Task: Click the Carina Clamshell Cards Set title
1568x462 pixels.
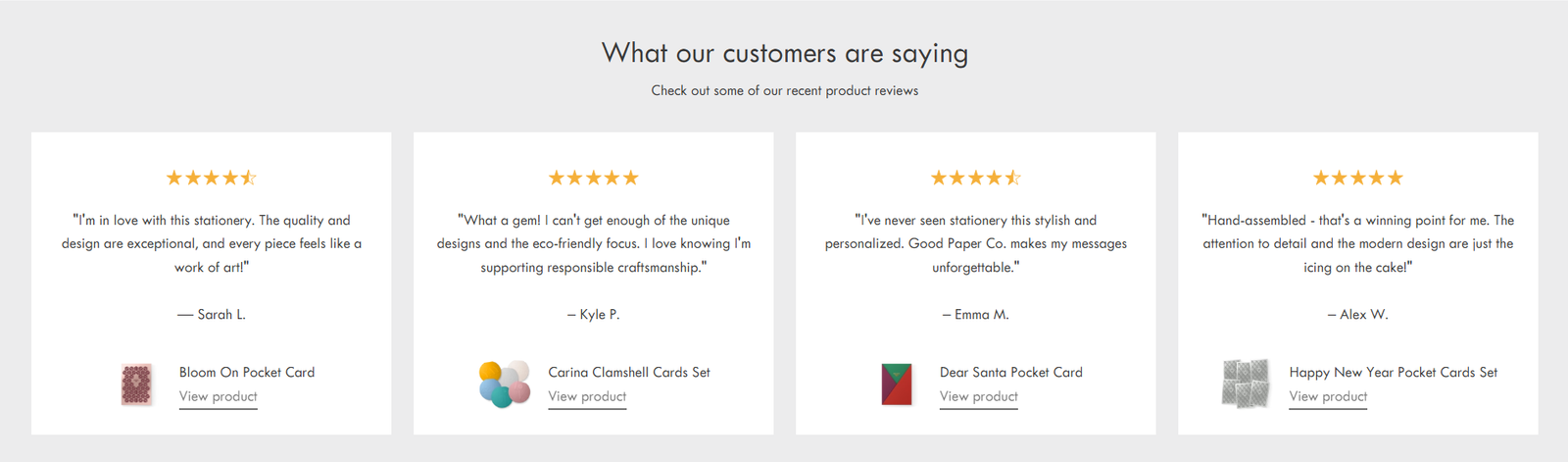Action: point(629,372)
